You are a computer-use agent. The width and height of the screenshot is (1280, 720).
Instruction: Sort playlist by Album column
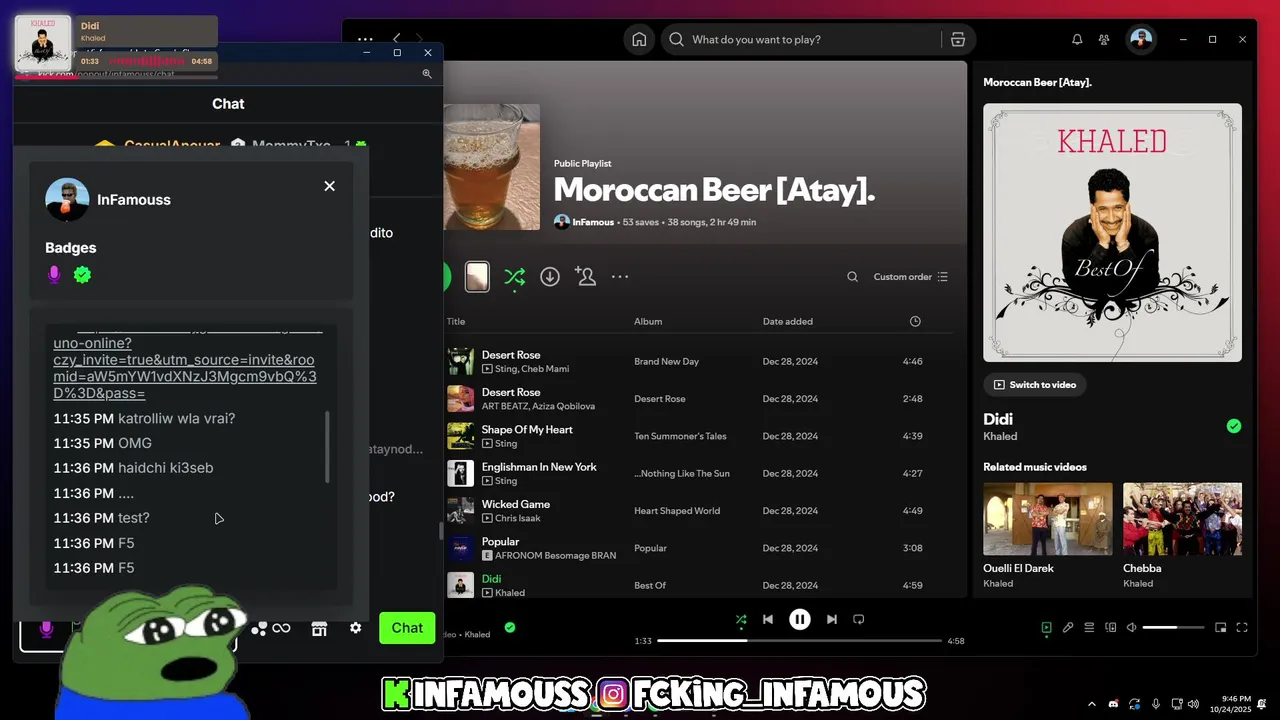point(648,322)
